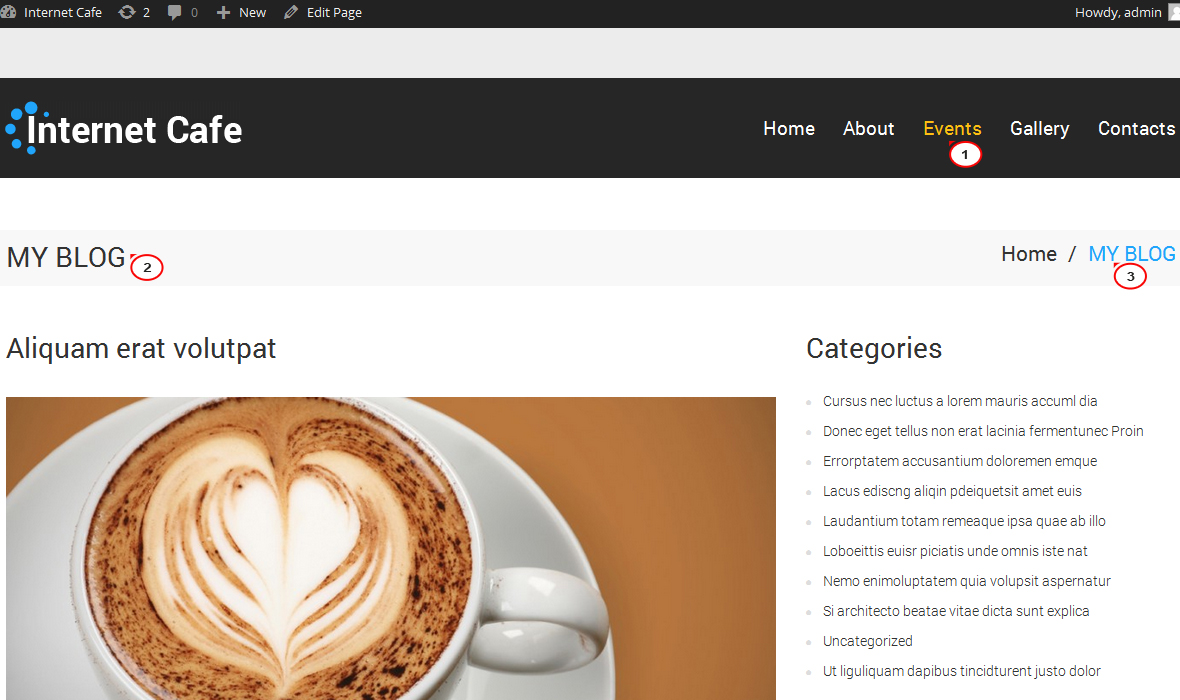Open the Uncategorized category
Image resolution: width=1180 pixels, height=700 pixels.
pos(868,641)
